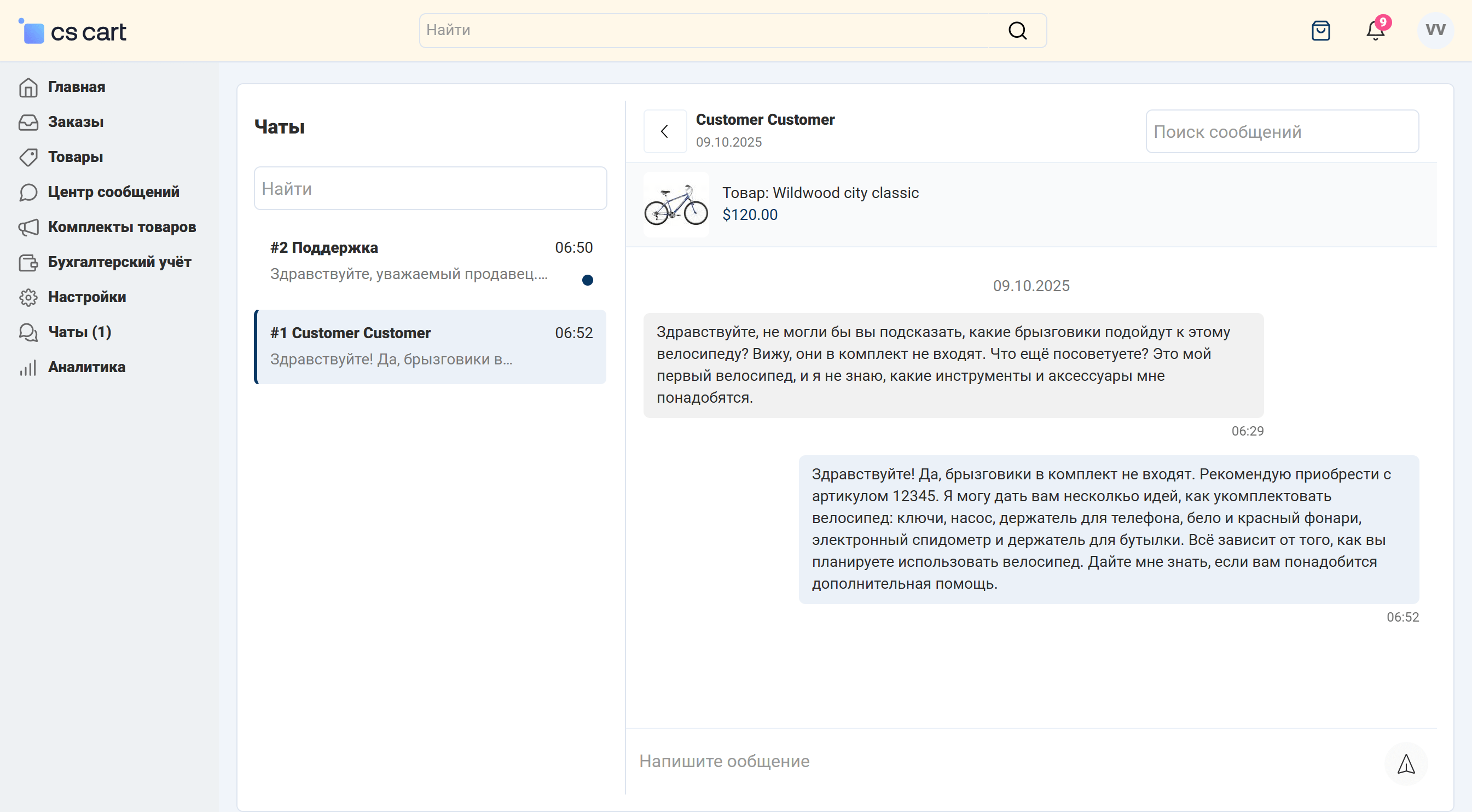1472x812 pixels.
Task: Focus the Поиск сообщений field
Action: [x=1282, y=131]
